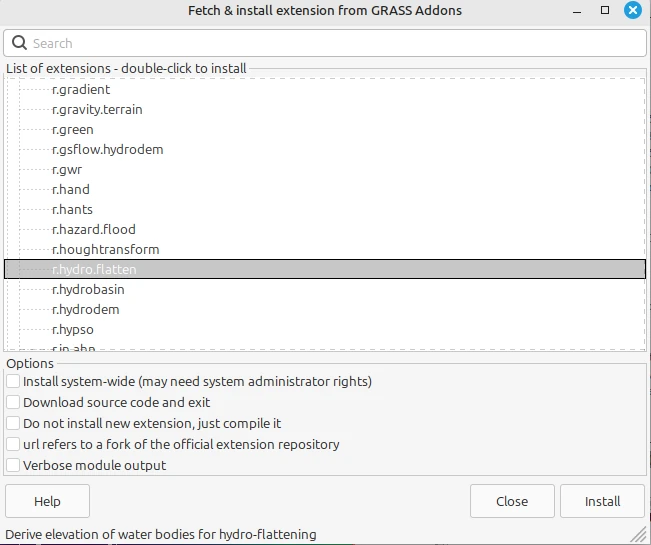The height and width of the screenshot is (545, 651).
Task: Enable url refers to a fork option
Action: click(13, 444)
